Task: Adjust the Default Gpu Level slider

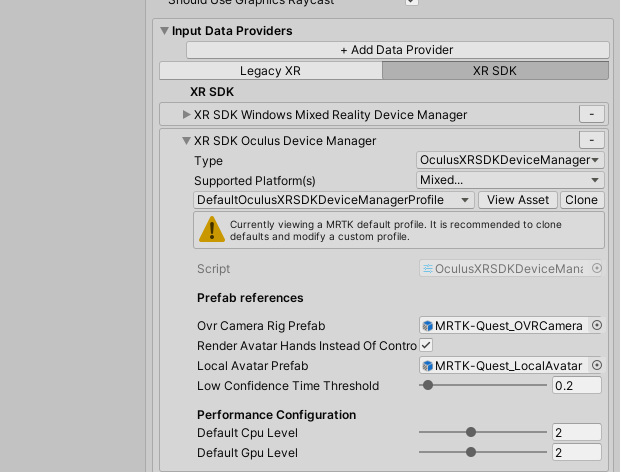Action: (x=471, y=452)
